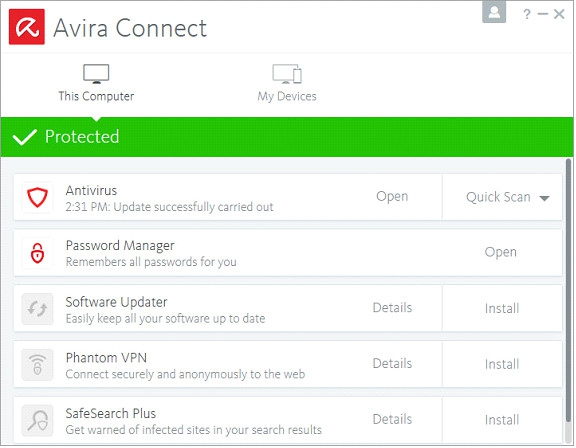This screenshot has width=576, height=448.
Task: Click the Antivirus title text
Action: [91, 191]
